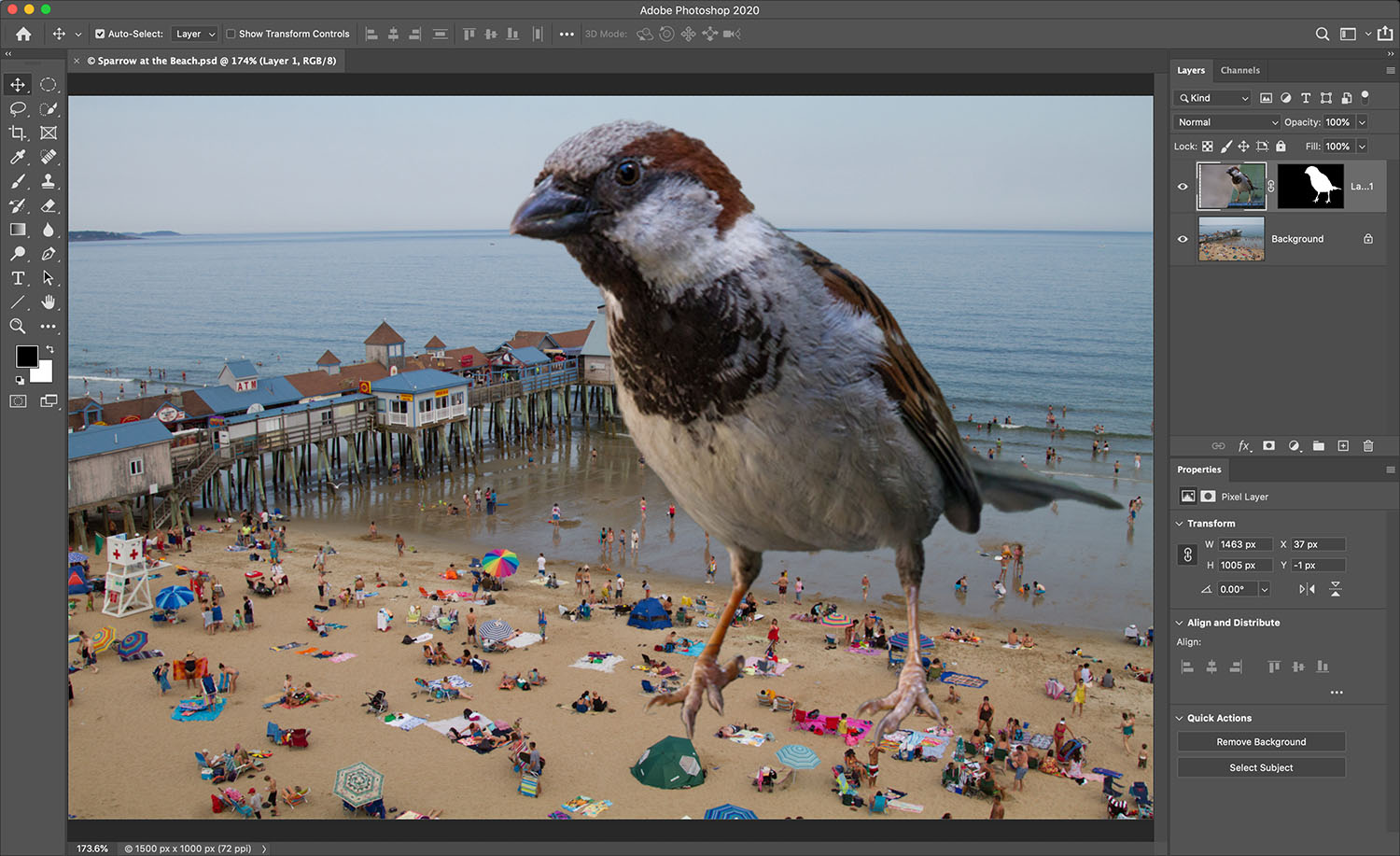Select the Layers tab
The height and width of the screenshot is (856, 1400).
(x=1191, y=70)
